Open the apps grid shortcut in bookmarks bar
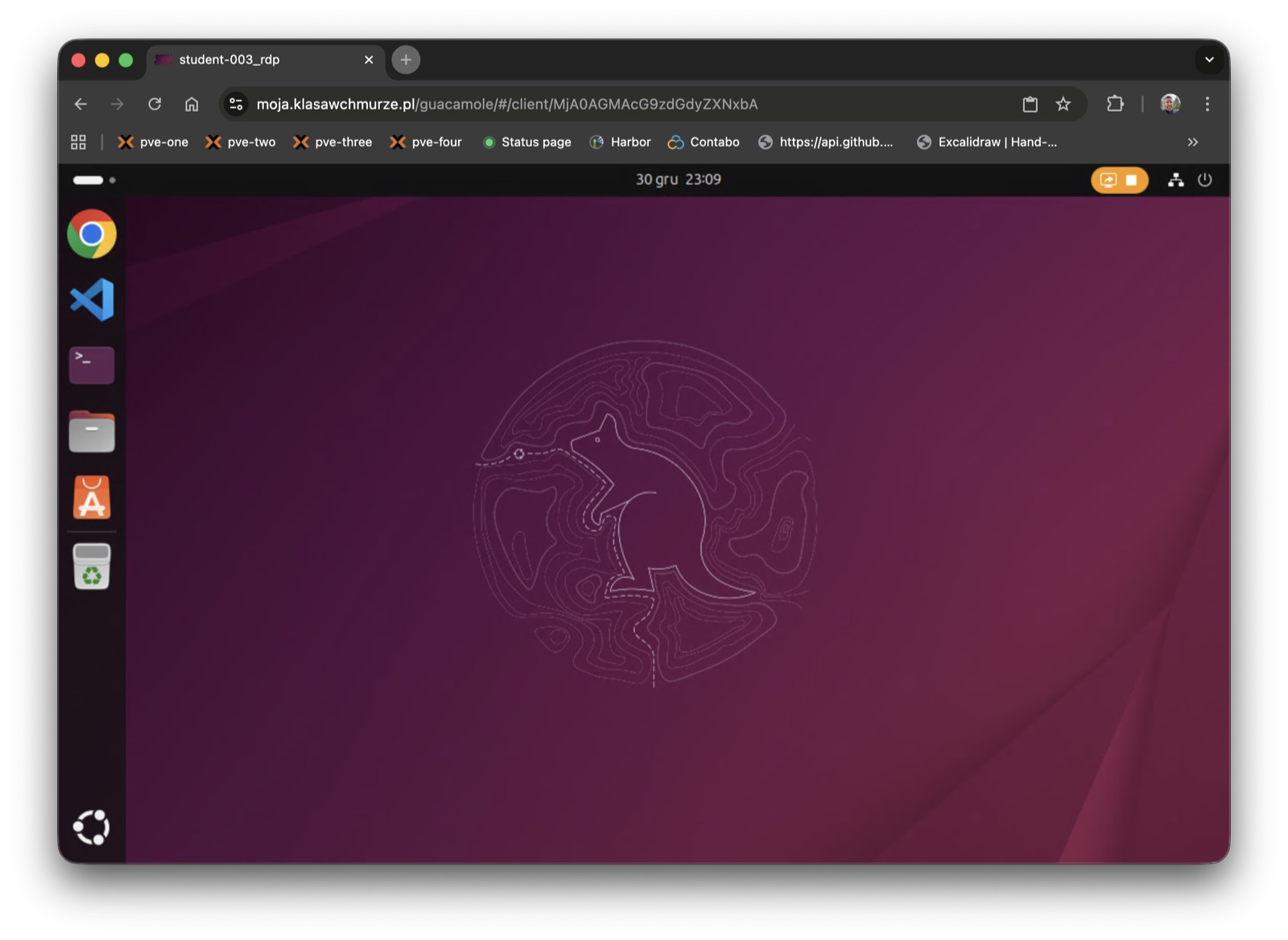 tap(78, 142)
